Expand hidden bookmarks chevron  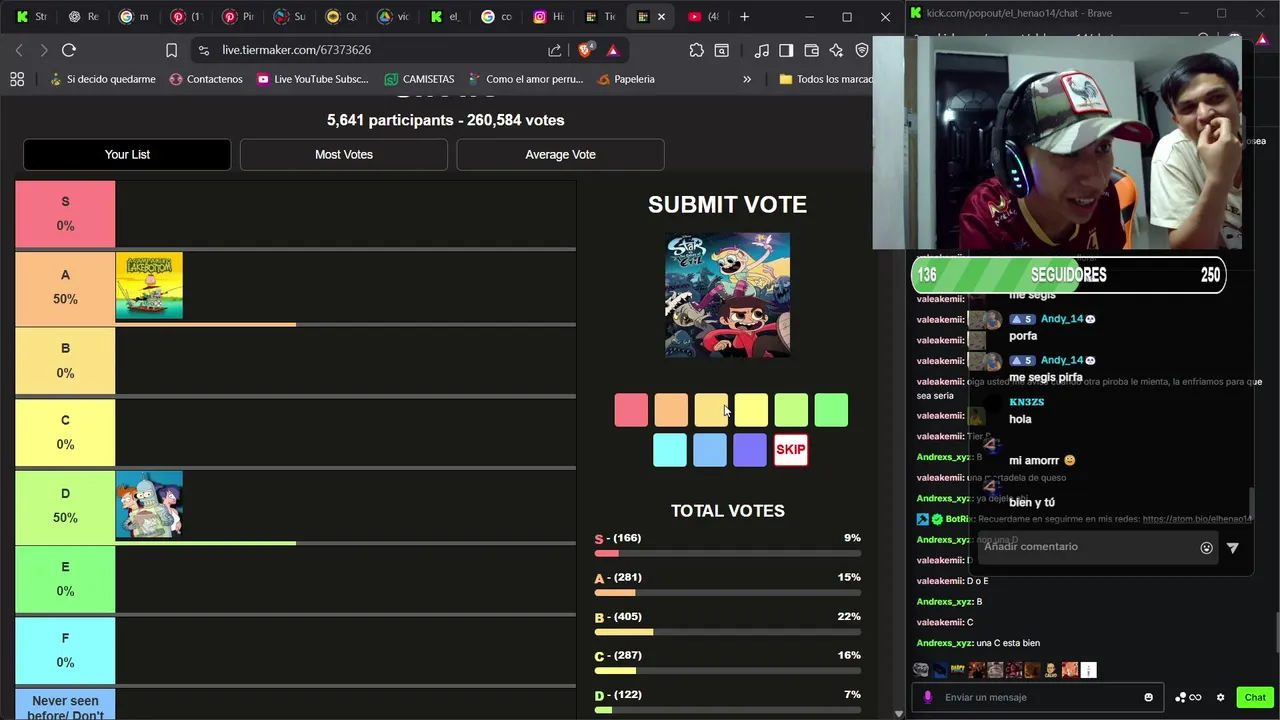point(746,79)
